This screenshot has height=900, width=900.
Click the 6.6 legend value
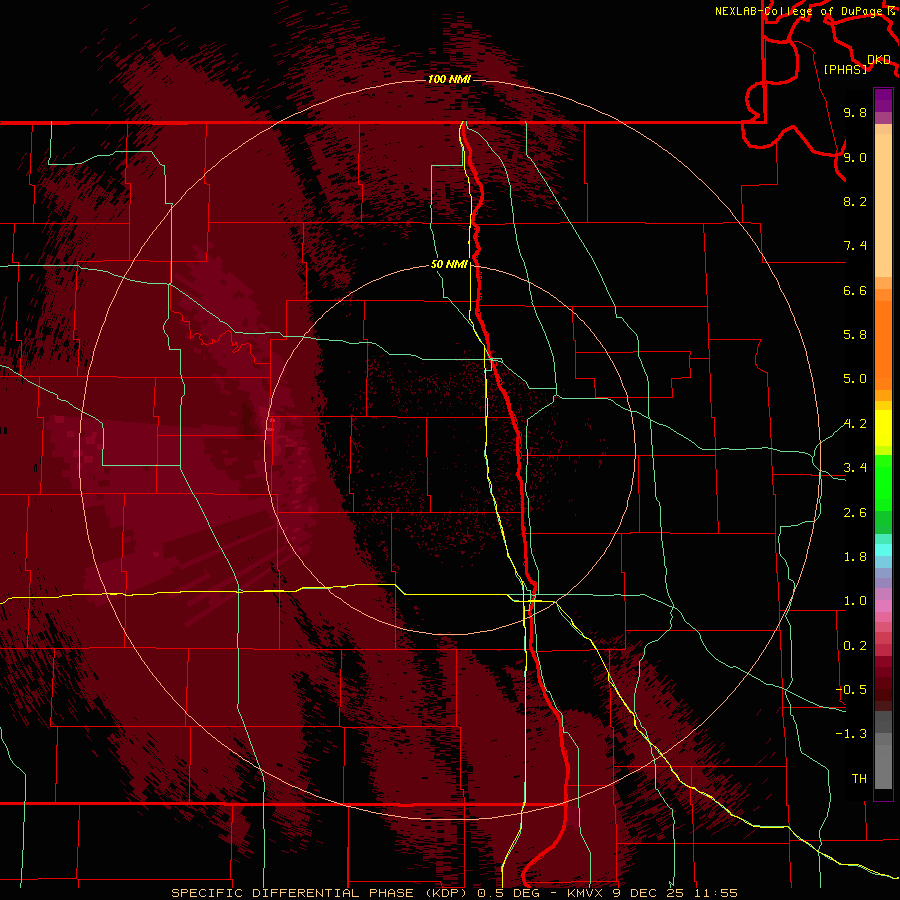point(855,290)
